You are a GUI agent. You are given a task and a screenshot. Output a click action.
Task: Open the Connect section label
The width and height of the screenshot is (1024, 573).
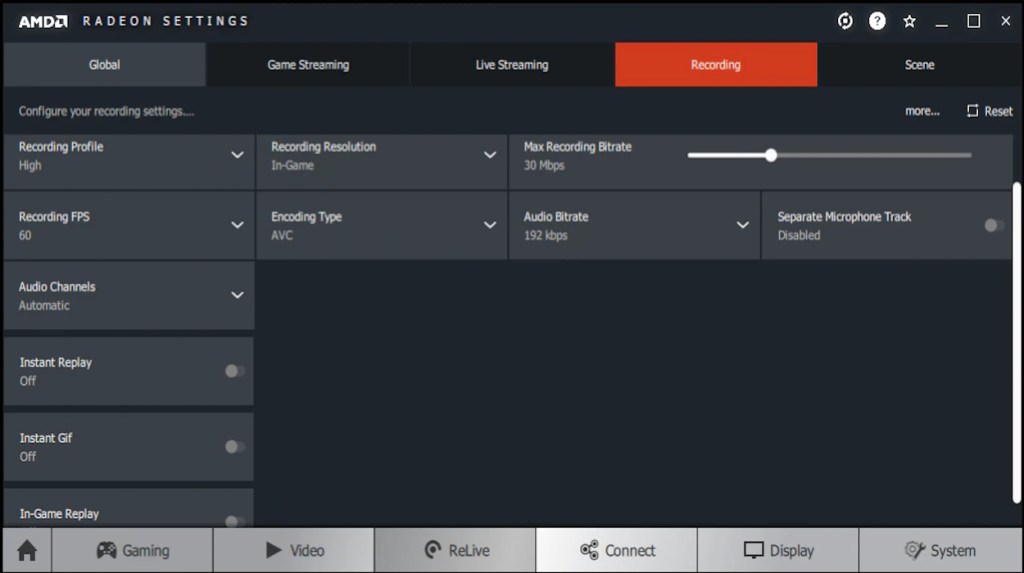(630, 551)
